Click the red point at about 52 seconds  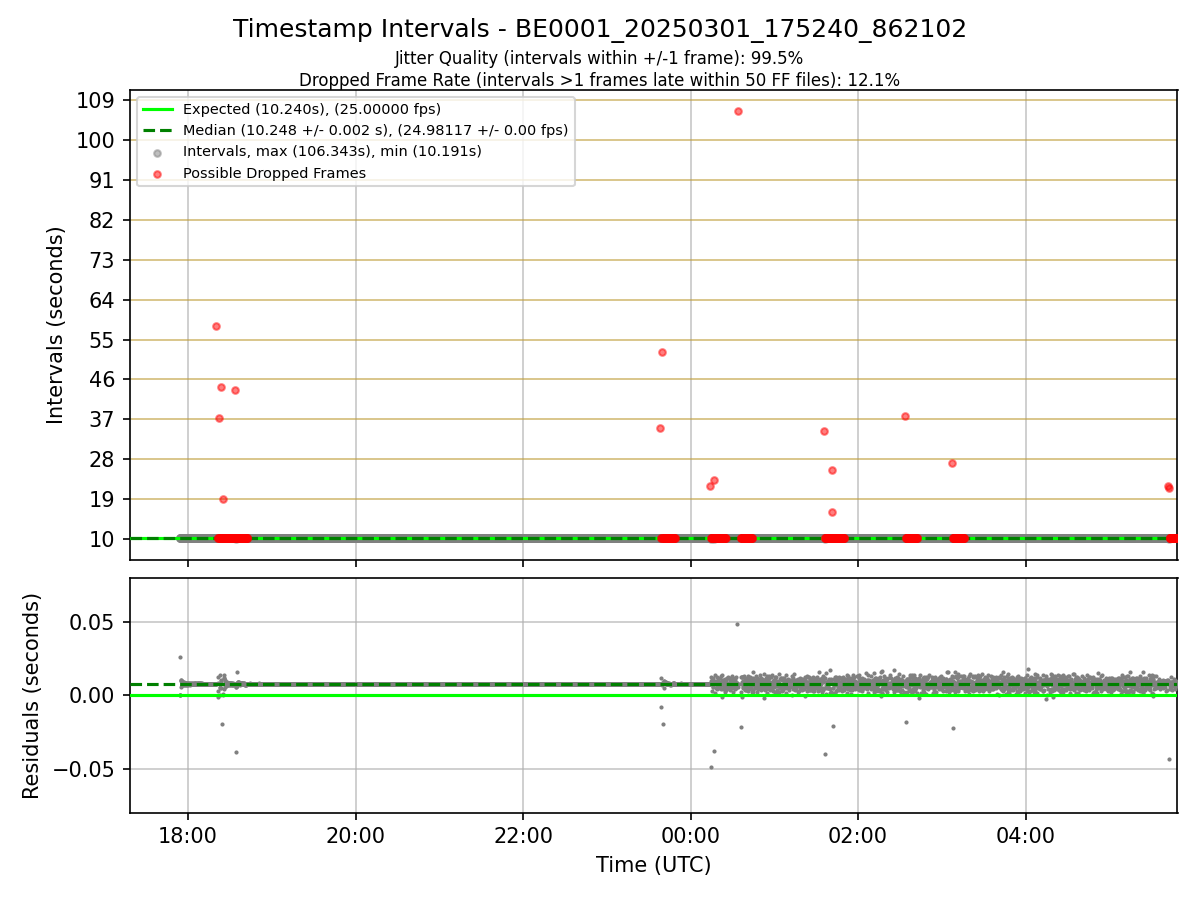662,352
